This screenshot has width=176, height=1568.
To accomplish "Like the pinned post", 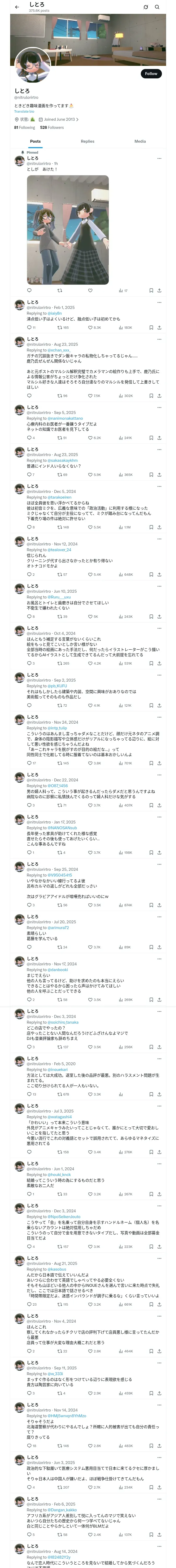I will point(90,290).
